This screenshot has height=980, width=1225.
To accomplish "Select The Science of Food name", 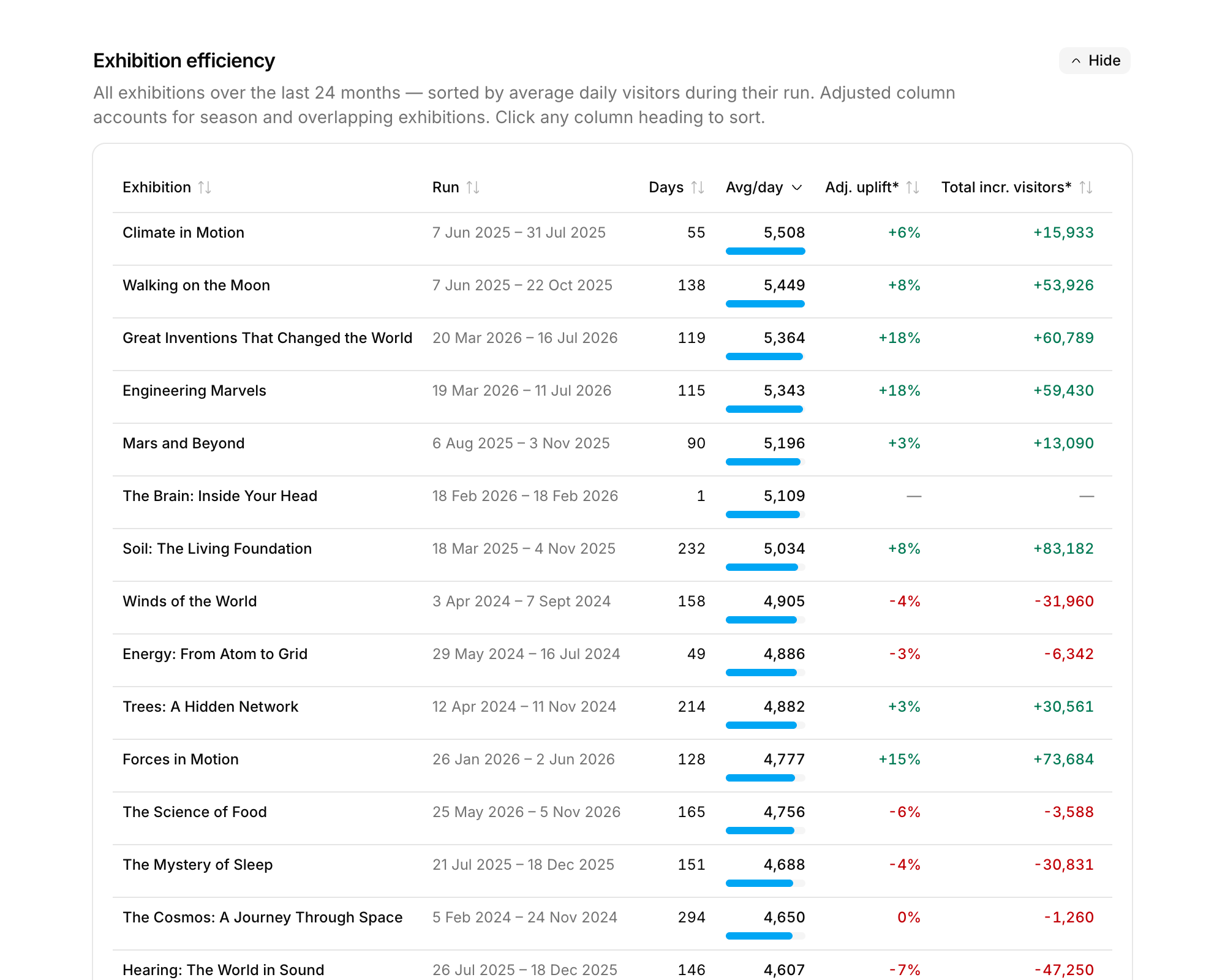I will (x=194, y=812).
